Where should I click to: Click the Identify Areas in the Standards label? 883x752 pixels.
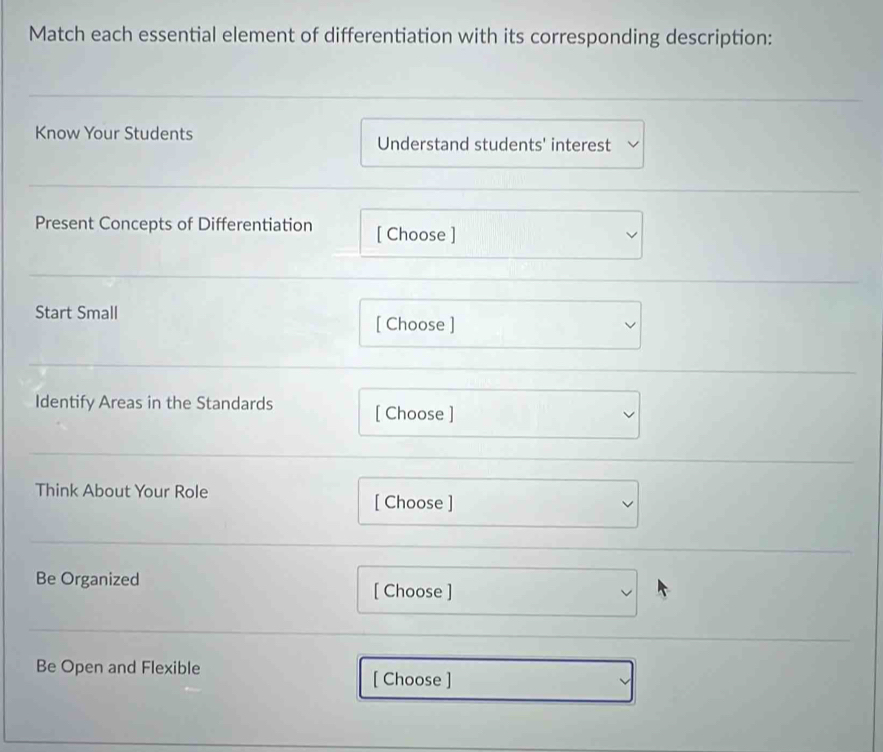tap(153, 403)
